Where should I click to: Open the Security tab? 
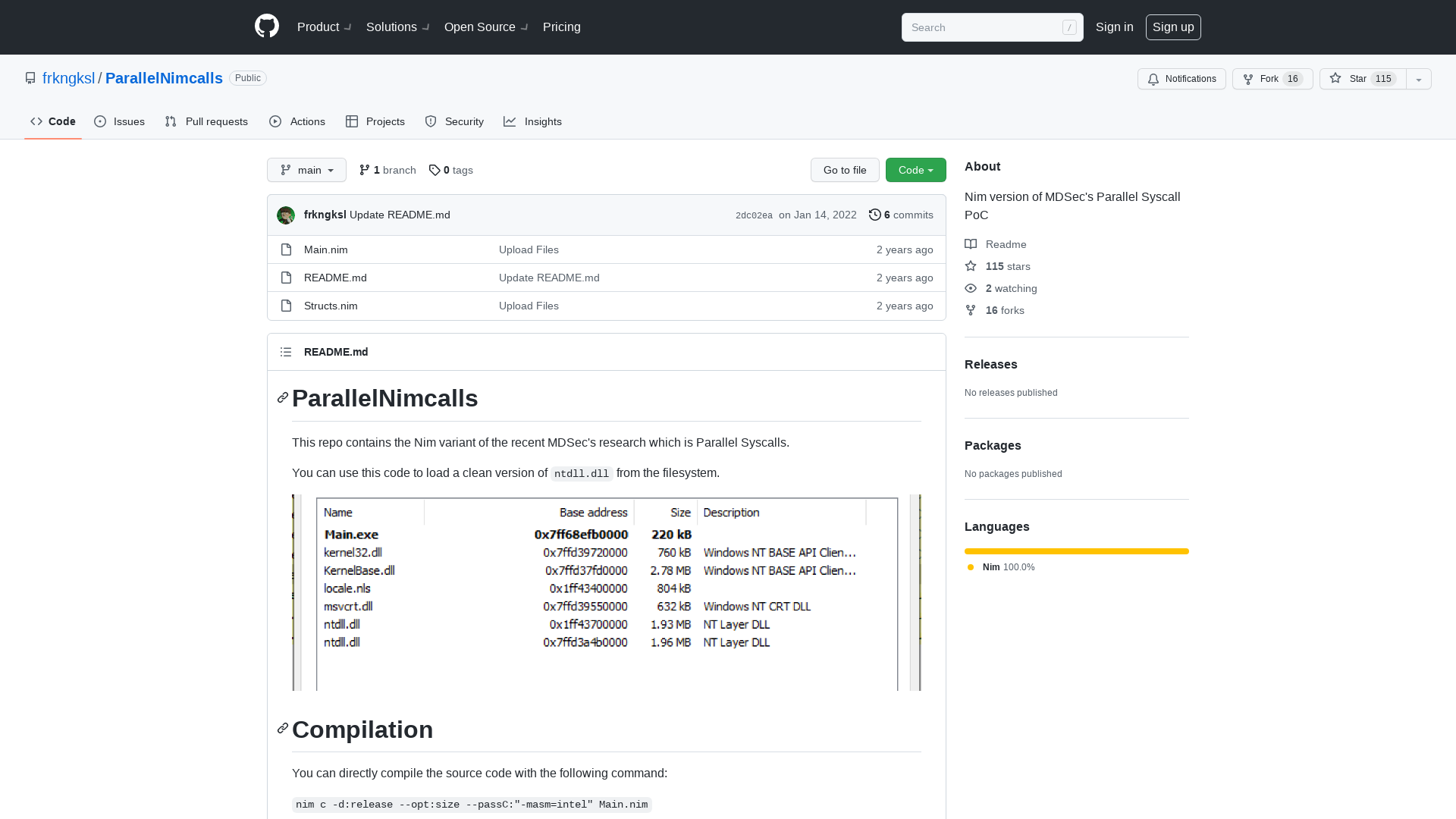[x=454, y=121]
